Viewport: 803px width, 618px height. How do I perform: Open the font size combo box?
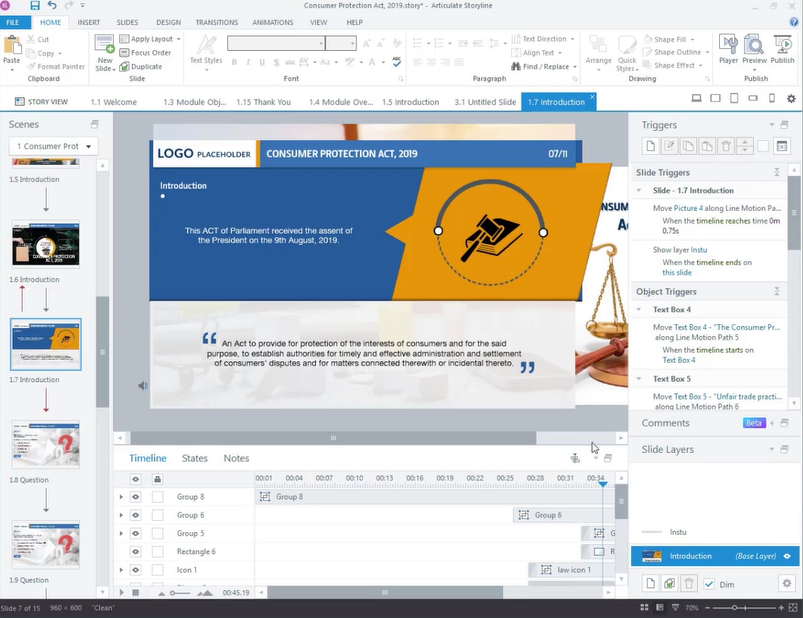[341, 43]
